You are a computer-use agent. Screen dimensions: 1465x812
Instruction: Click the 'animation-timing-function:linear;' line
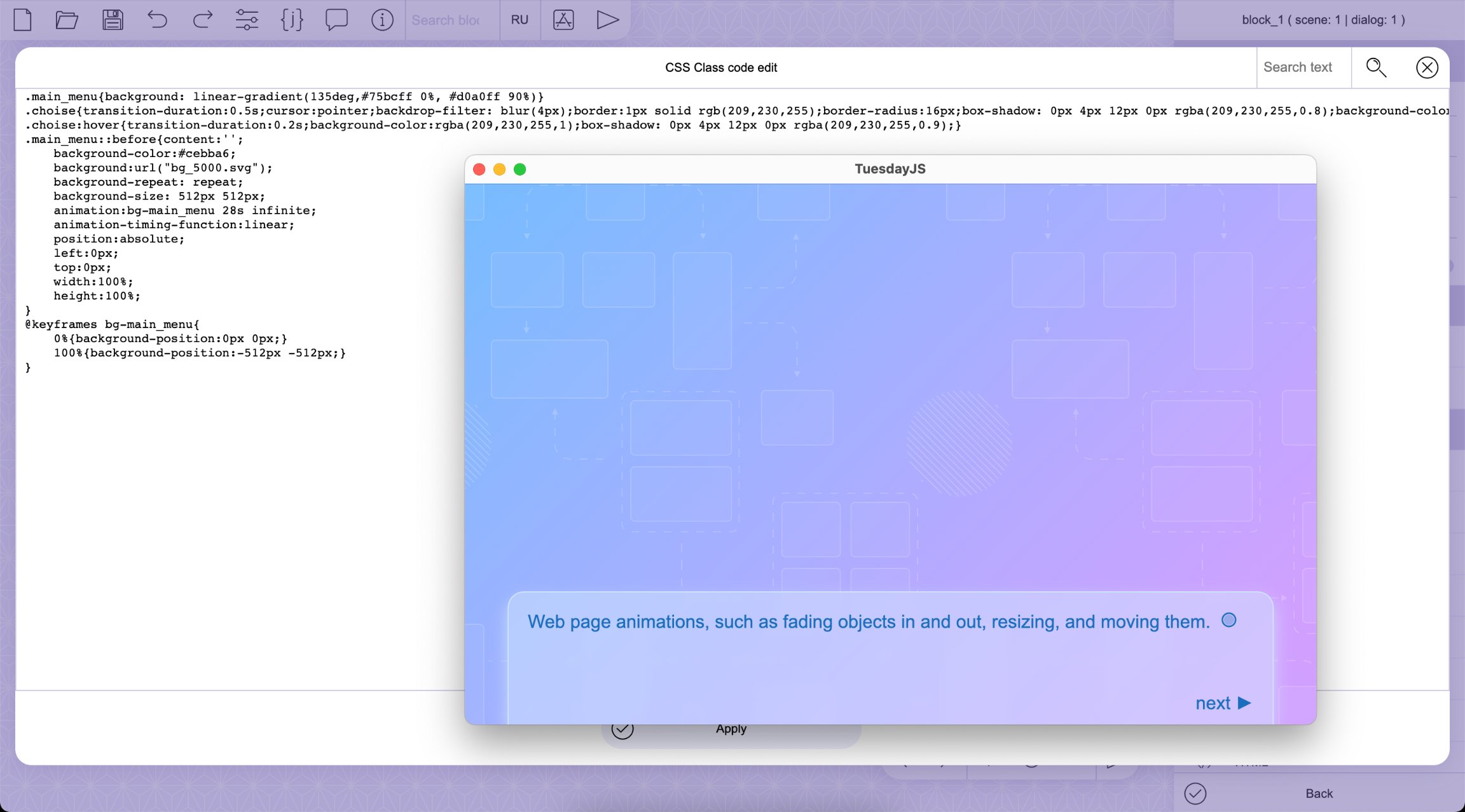pos(174,225)
